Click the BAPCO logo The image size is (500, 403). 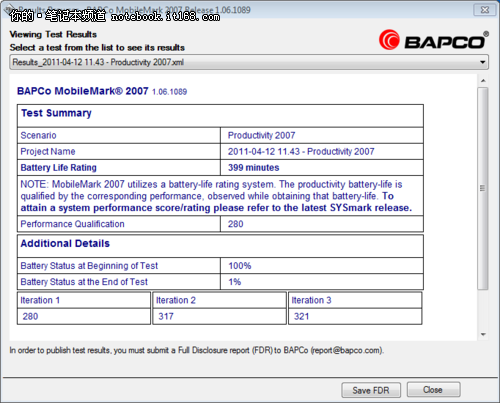pyautogui.click(x=434, y=40)
